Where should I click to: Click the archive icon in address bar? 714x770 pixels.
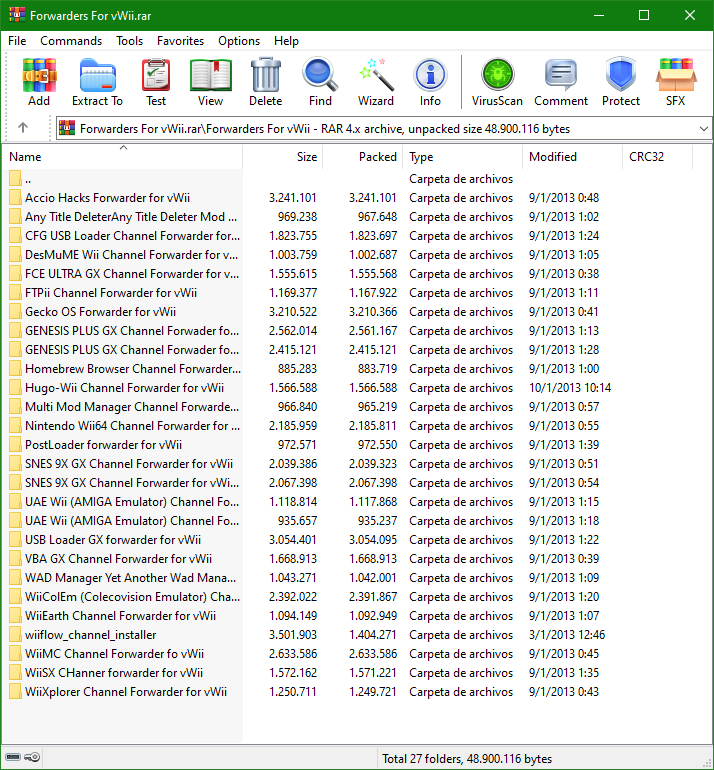67,128
